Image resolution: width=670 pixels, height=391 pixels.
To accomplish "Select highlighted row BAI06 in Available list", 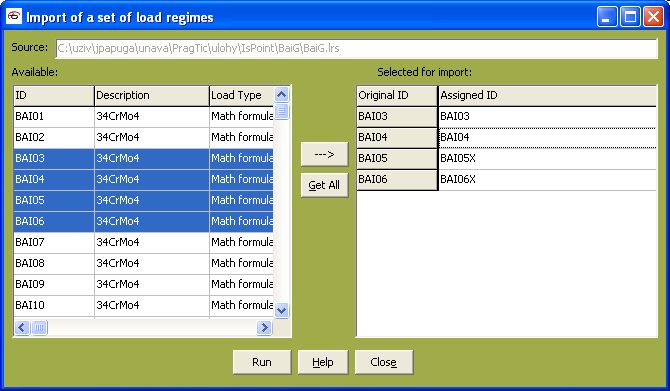I will click(x=144, y=221).
